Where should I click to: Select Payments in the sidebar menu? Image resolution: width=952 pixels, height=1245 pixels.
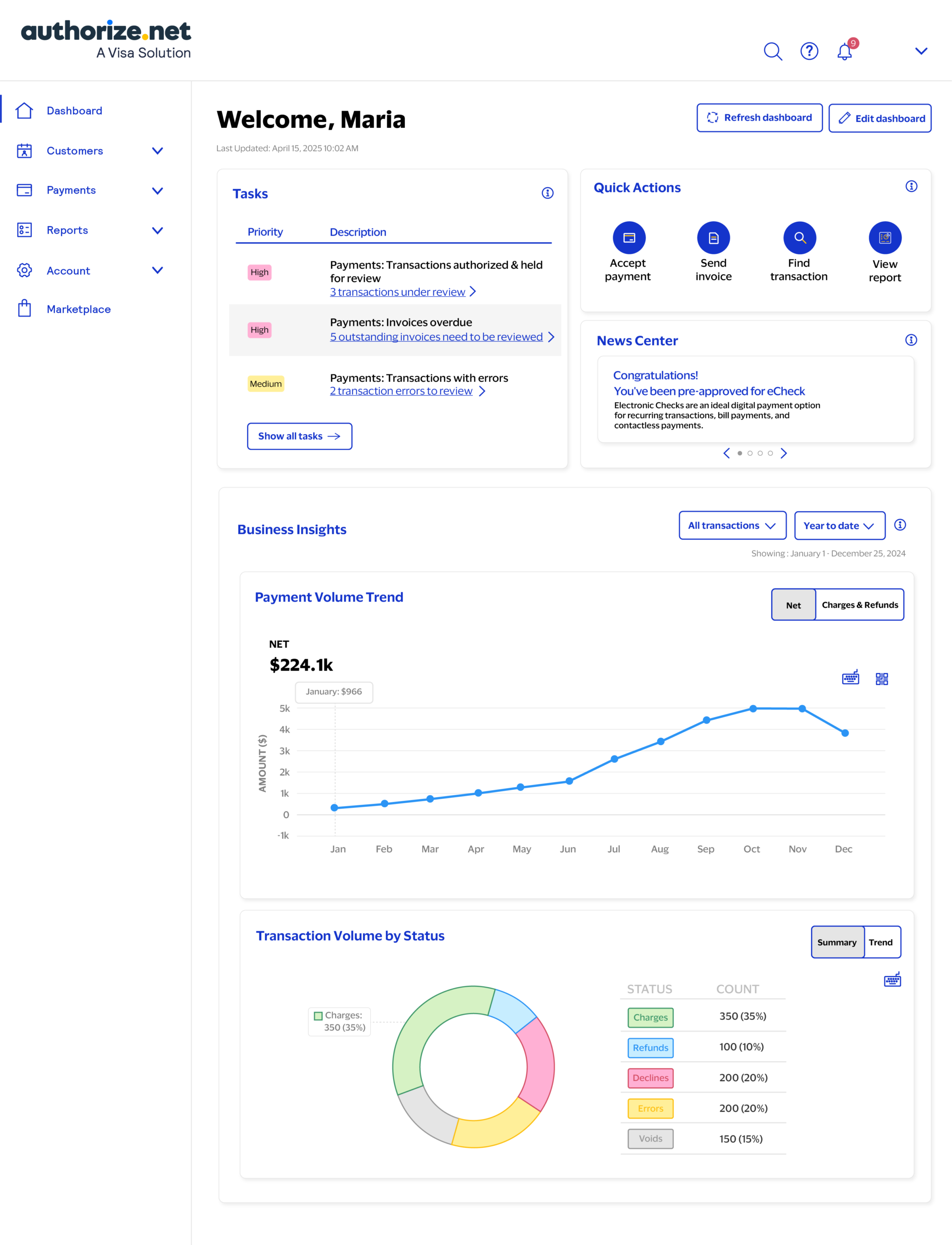click(x=71, y=190)
